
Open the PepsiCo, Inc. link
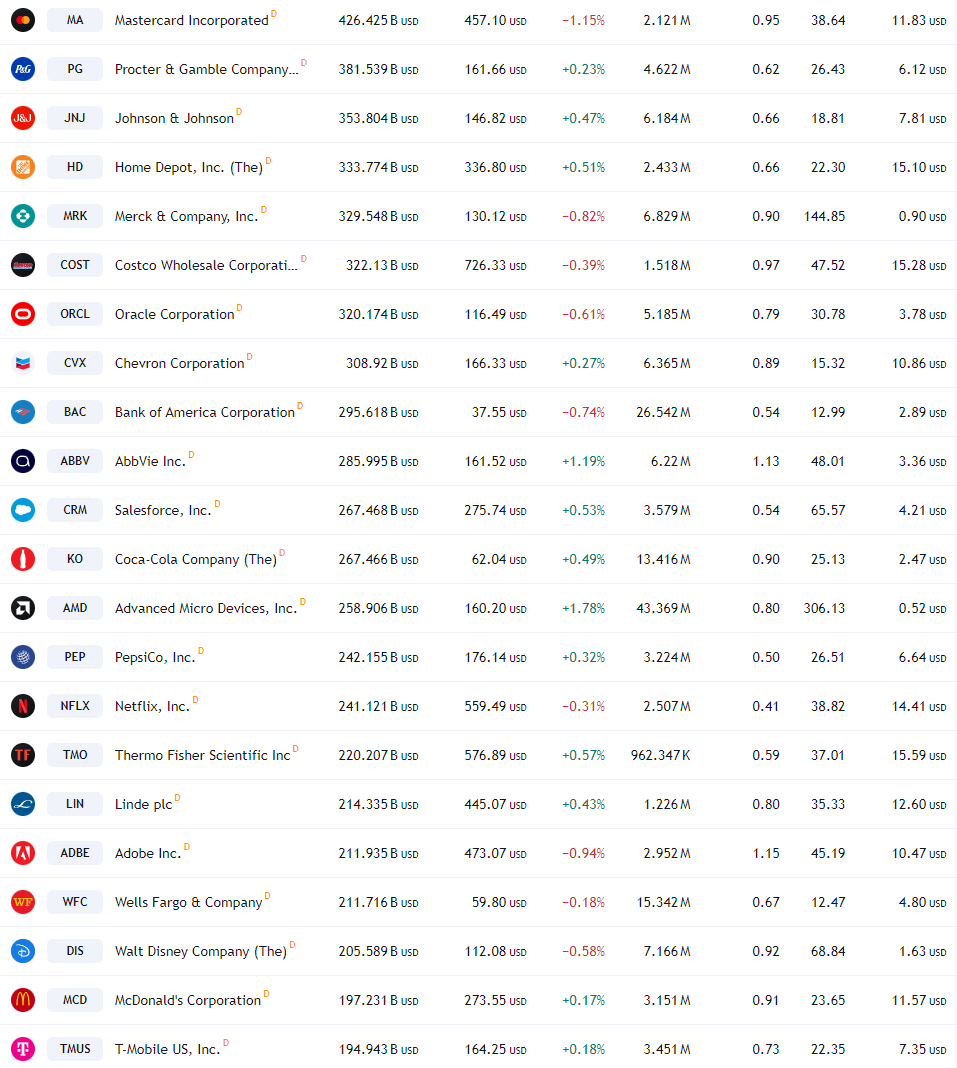(155, 658)
